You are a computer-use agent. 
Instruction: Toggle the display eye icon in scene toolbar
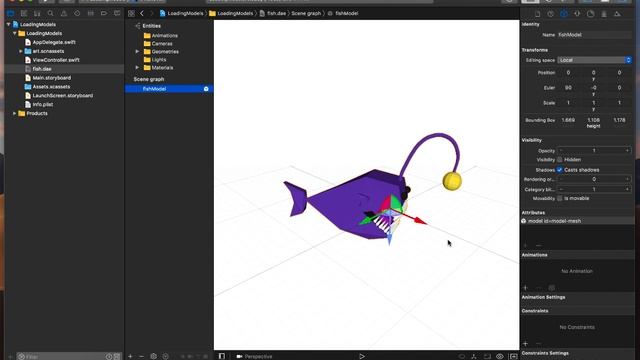click(500, 356)
